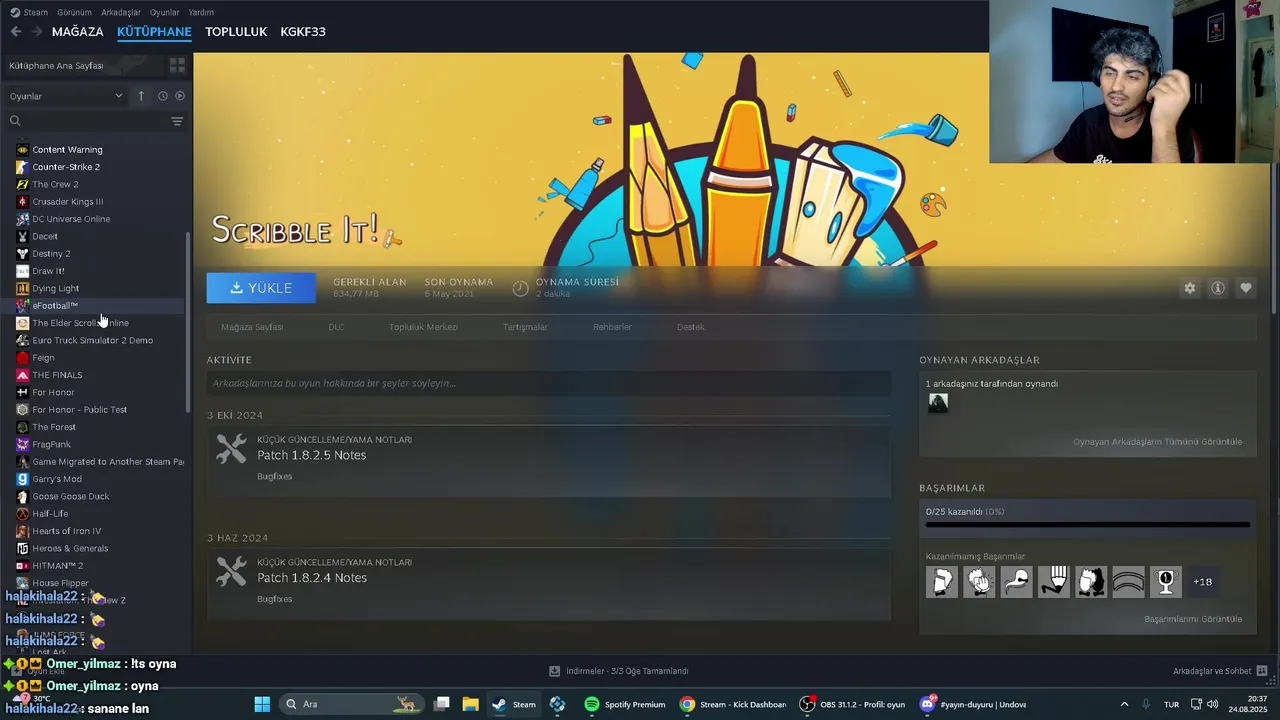Open the Mağaza Sayfası link

252,327
